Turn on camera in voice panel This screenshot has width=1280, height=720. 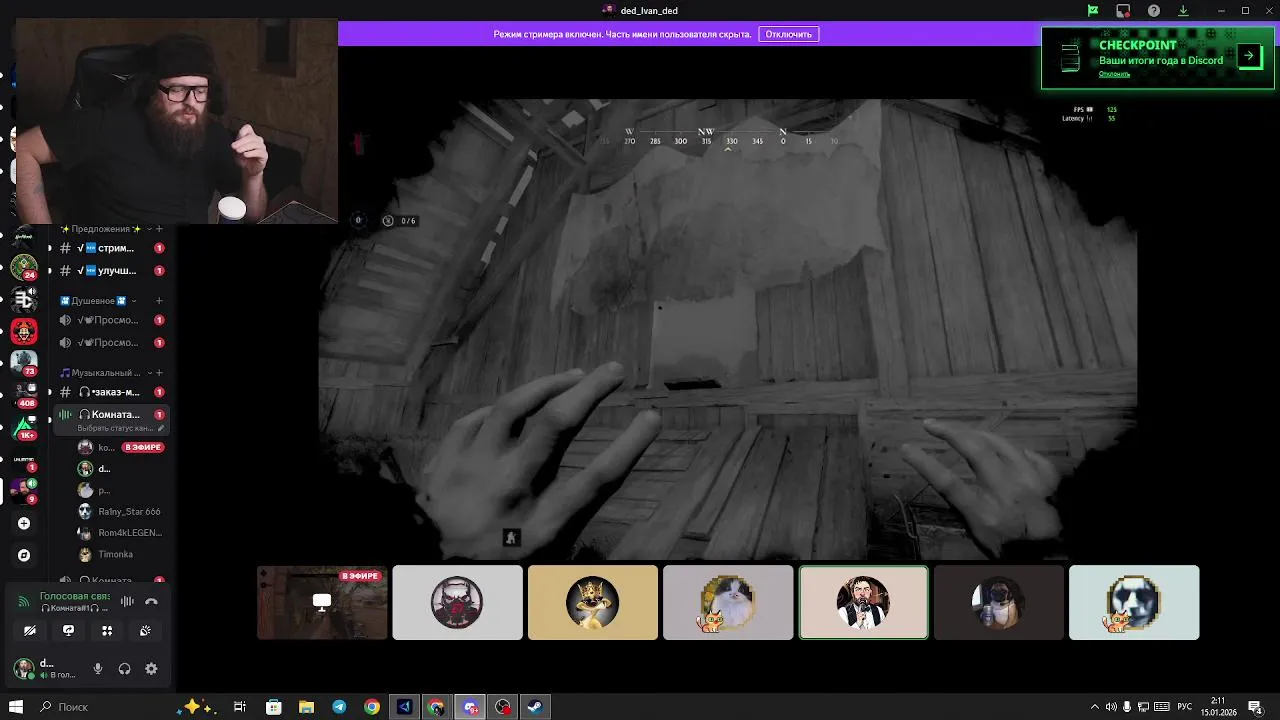30,630
